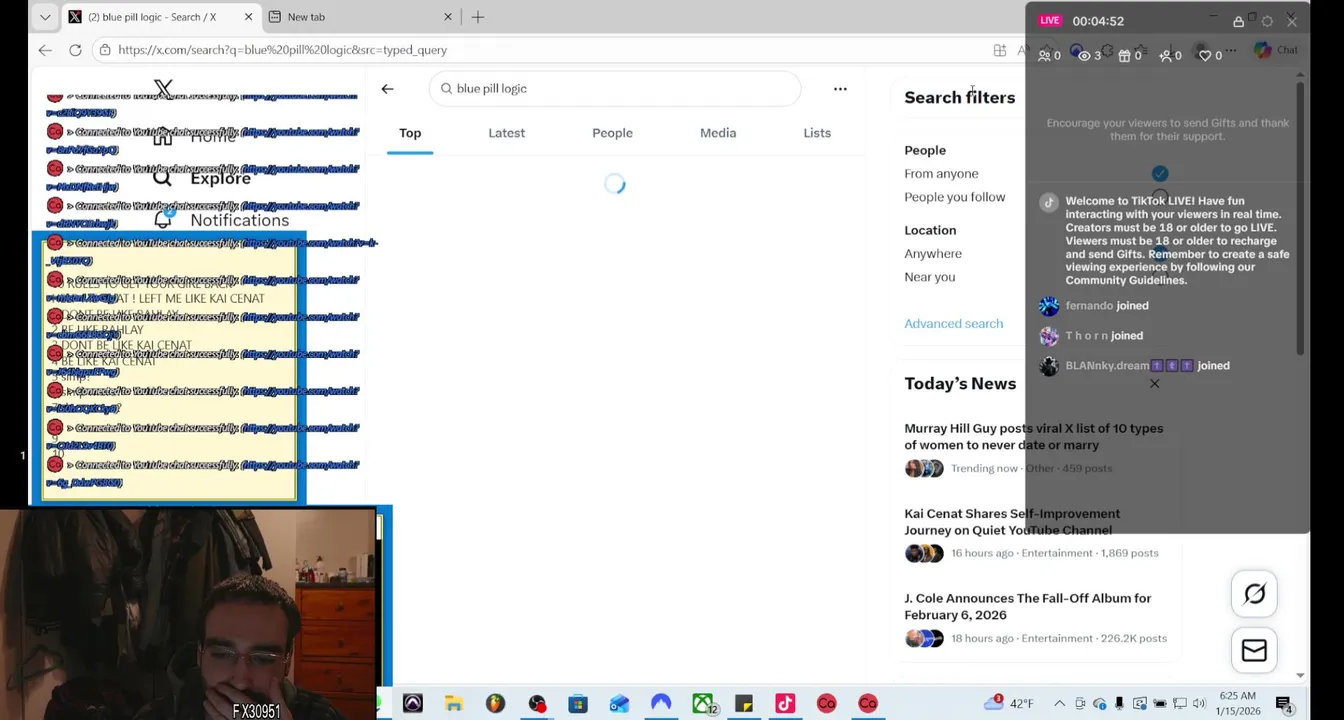Click the fernando joined chat entry
Screen dimensions: 1344x720
[x=1095, y=306]
